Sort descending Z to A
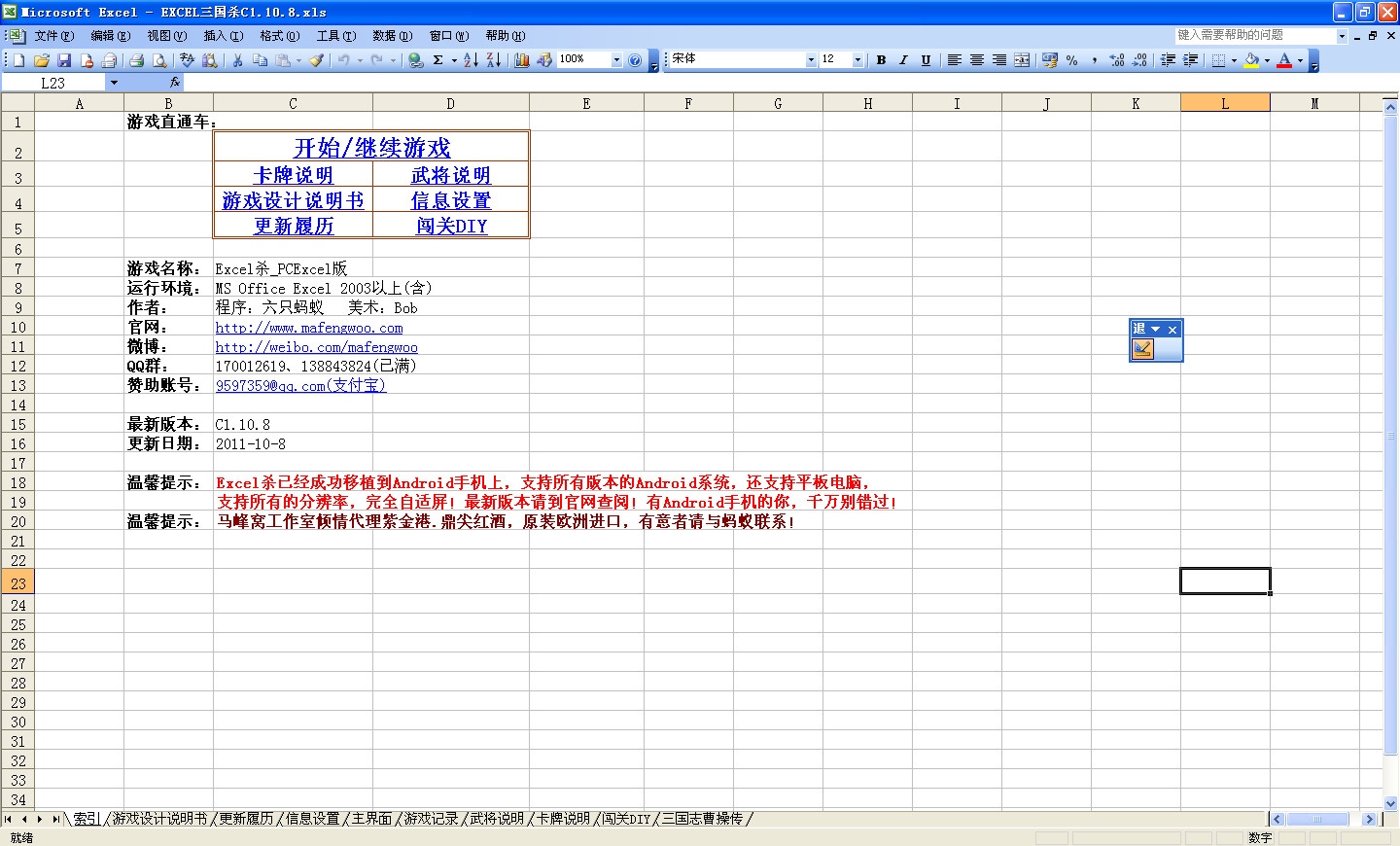Viewport: 1400px width, 846px height. [x=494, y=60]
